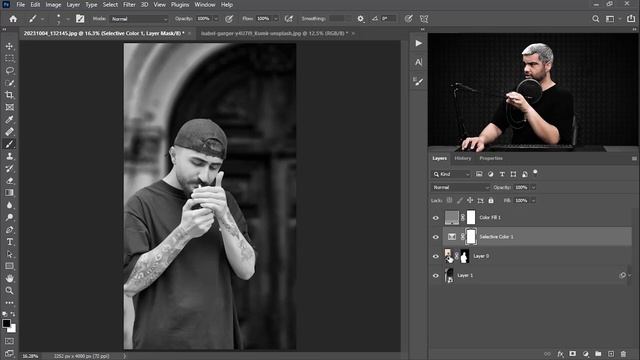640x360 pixels.
Task: Go to the Home screen icon
Action: [x=13, y=19]
